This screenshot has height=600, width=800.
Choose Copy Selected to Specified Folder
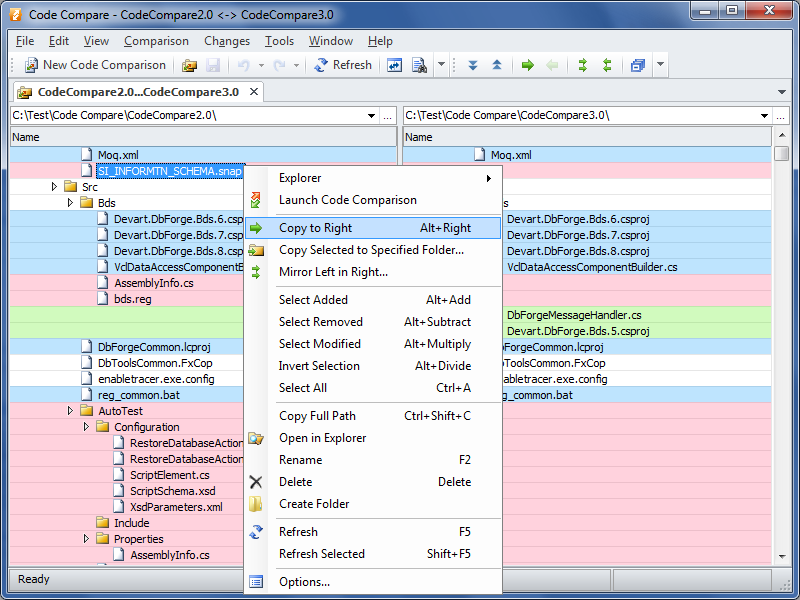[x=373, y=250]
